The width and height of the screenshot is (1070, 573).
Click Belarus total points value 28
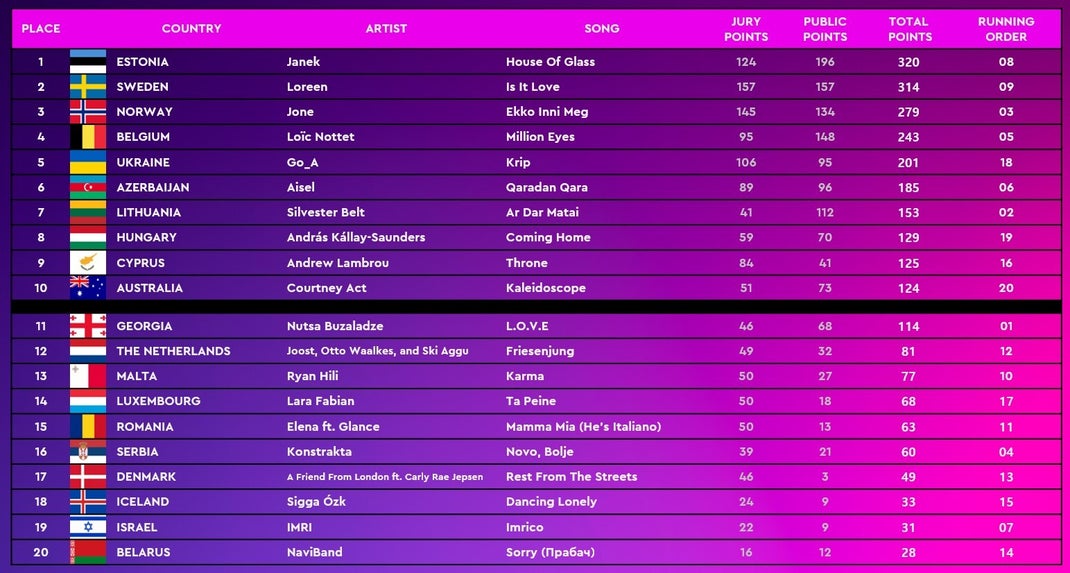[x=908, y=553]
